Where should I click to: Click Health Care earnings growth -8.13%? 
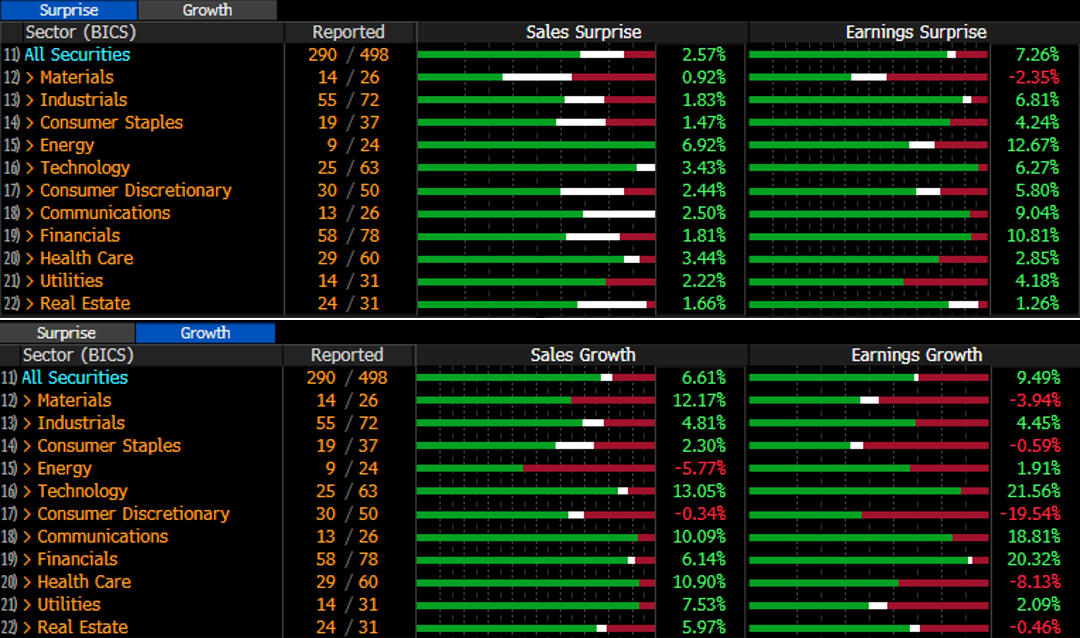(1035, 582)
